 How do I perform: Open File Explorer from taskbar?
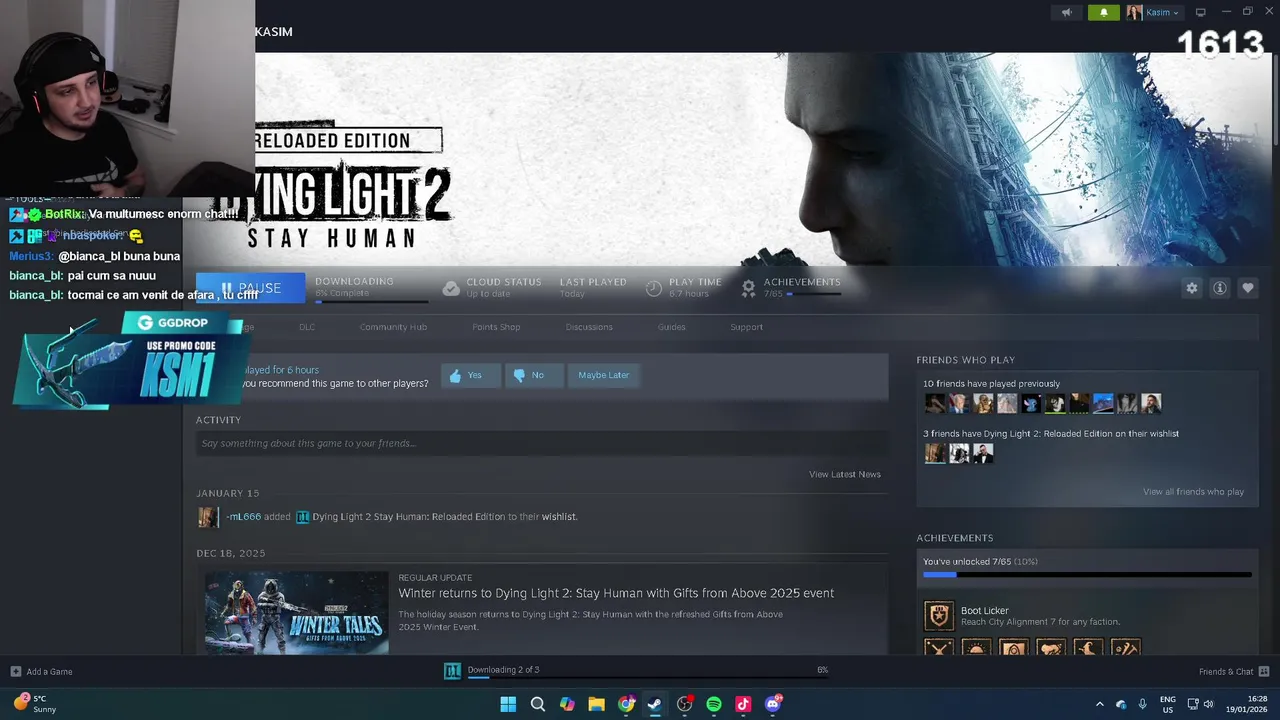(x=596, y=704)
